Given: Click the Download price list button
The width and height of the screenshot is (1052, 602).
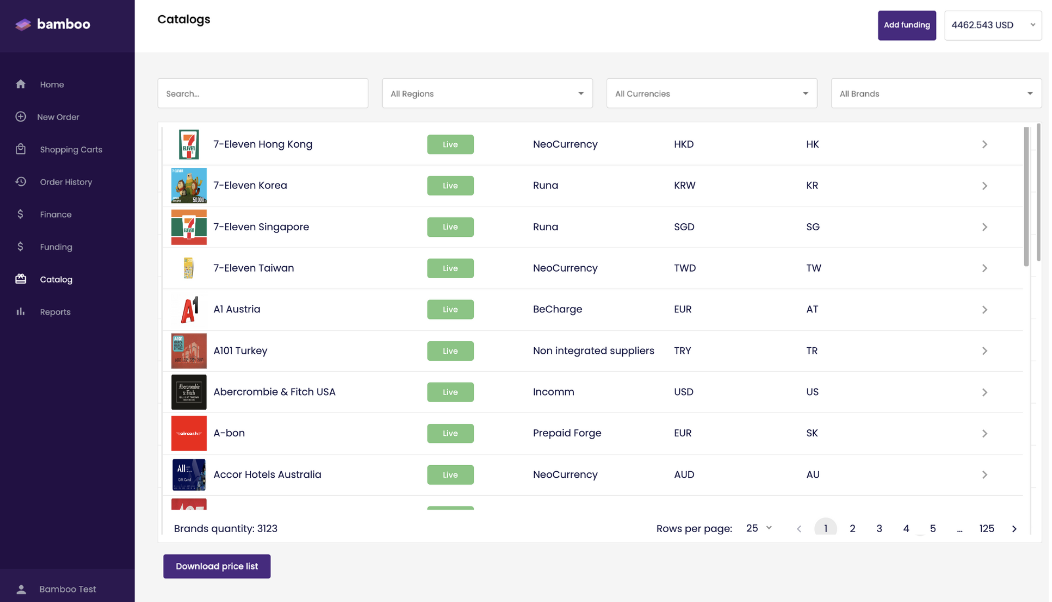Looking at the screenshot, I should click(x=217, y=566).
